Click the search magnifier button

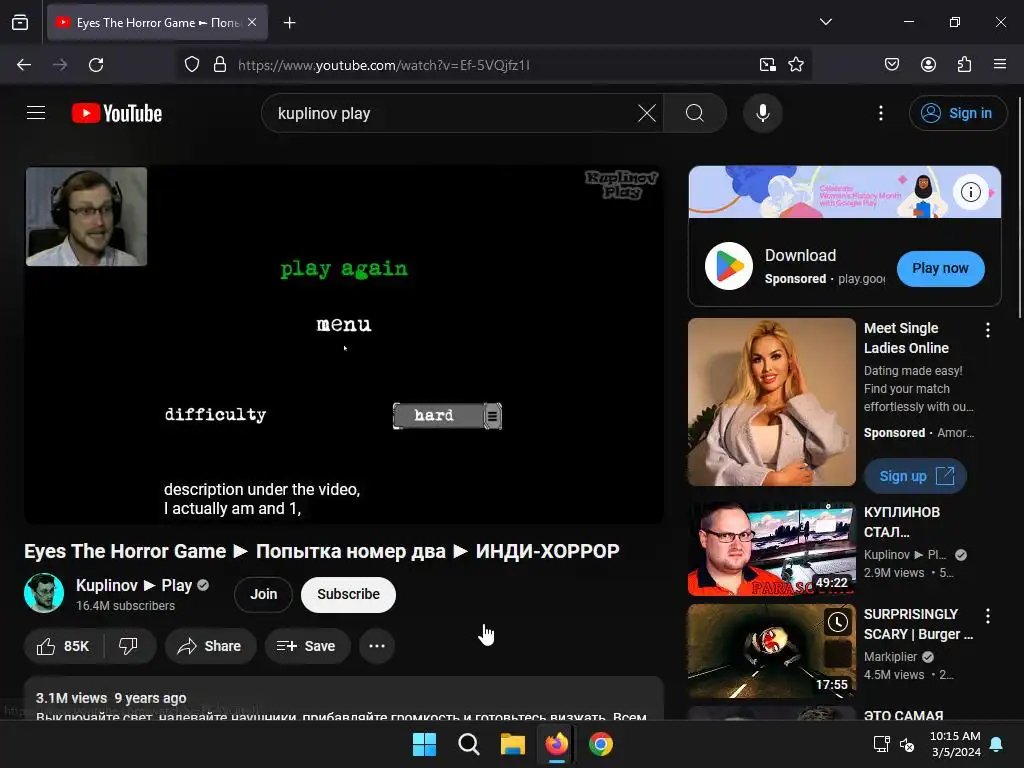point(695,113)
